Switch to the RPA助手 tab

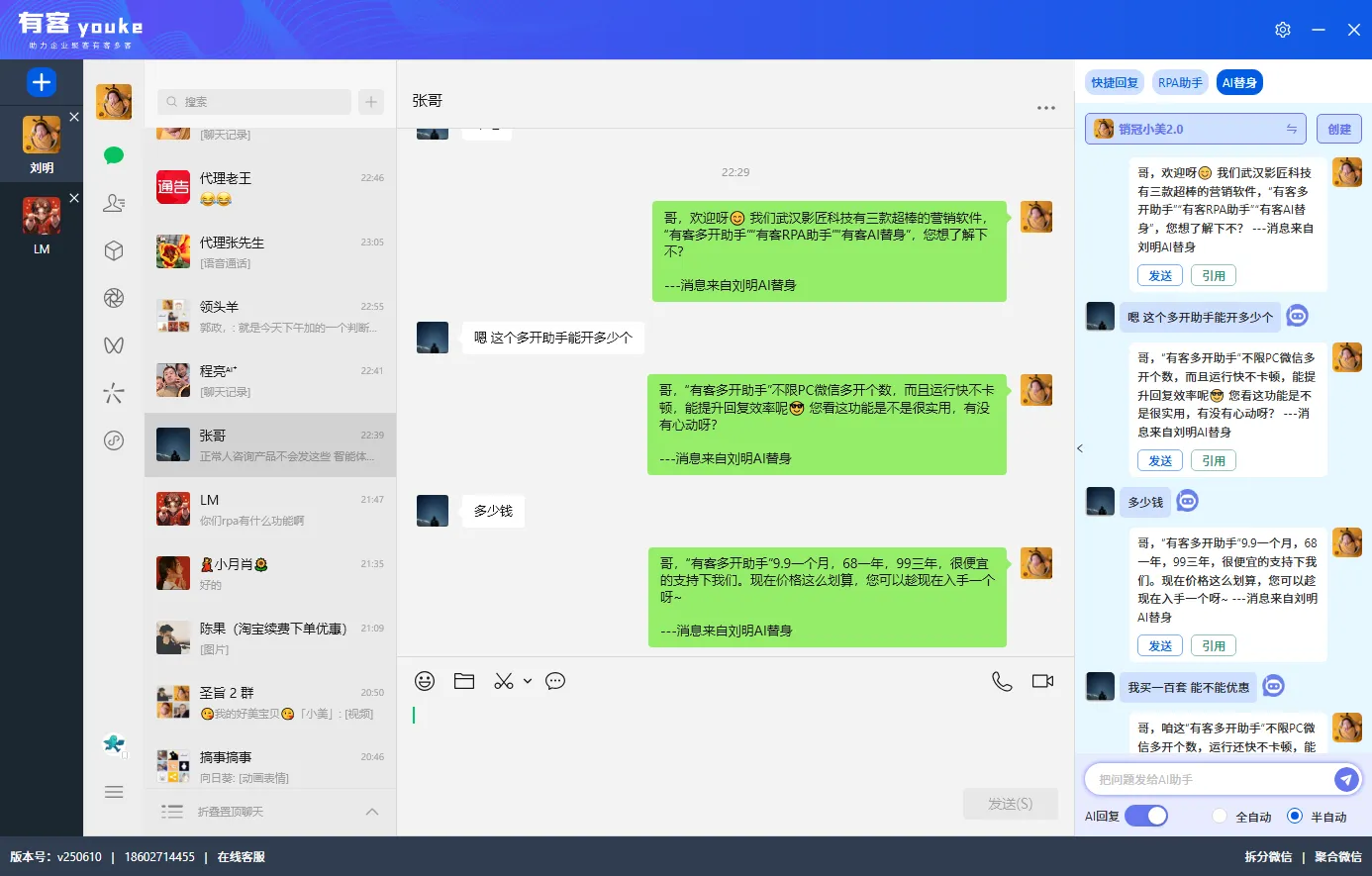click(1180, 82)
